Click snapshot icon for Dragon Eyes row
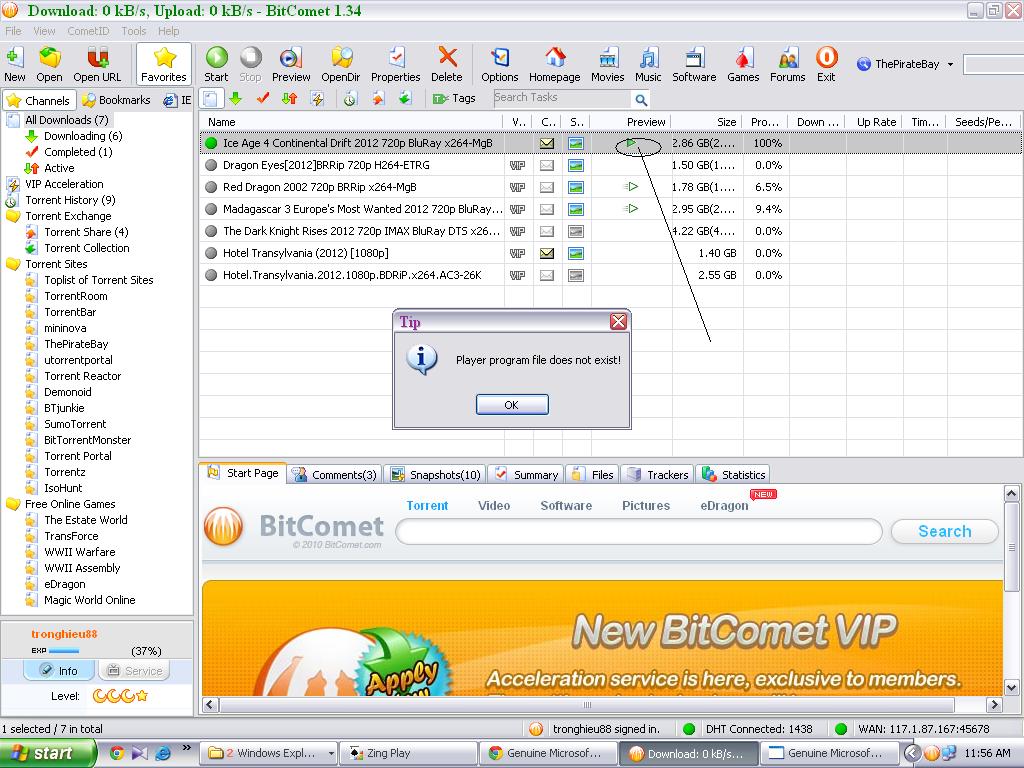The height and width of the screenshot is (768, 1024). pos(575,165)
